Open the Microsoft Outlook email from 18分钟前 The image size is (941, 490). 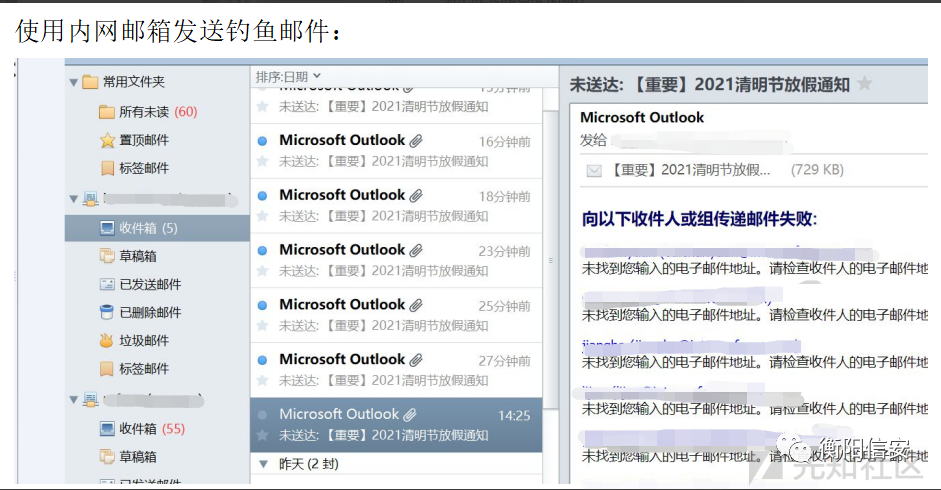point(396,205)
